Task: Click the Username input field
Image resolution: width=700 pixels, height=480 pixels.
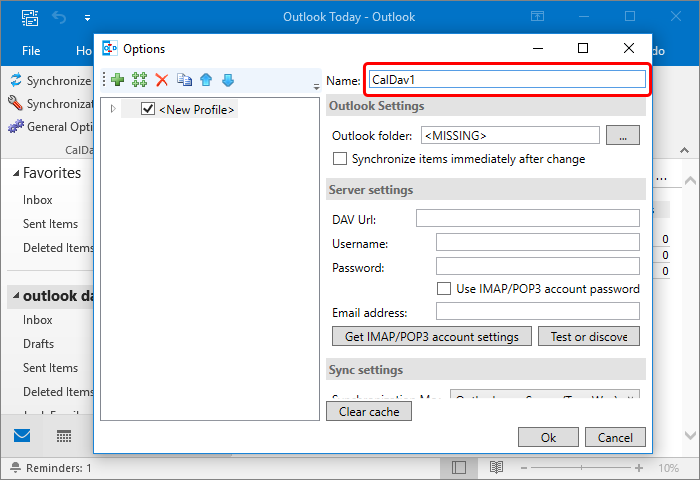Action: click(538, 242)
